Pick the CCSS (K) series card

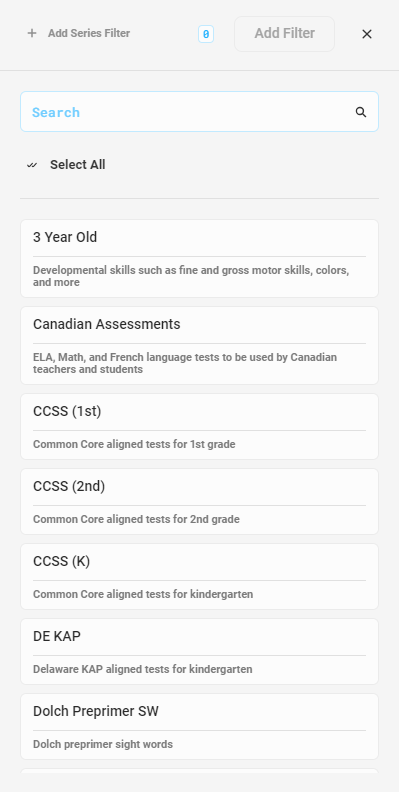(x=200, y=576)
